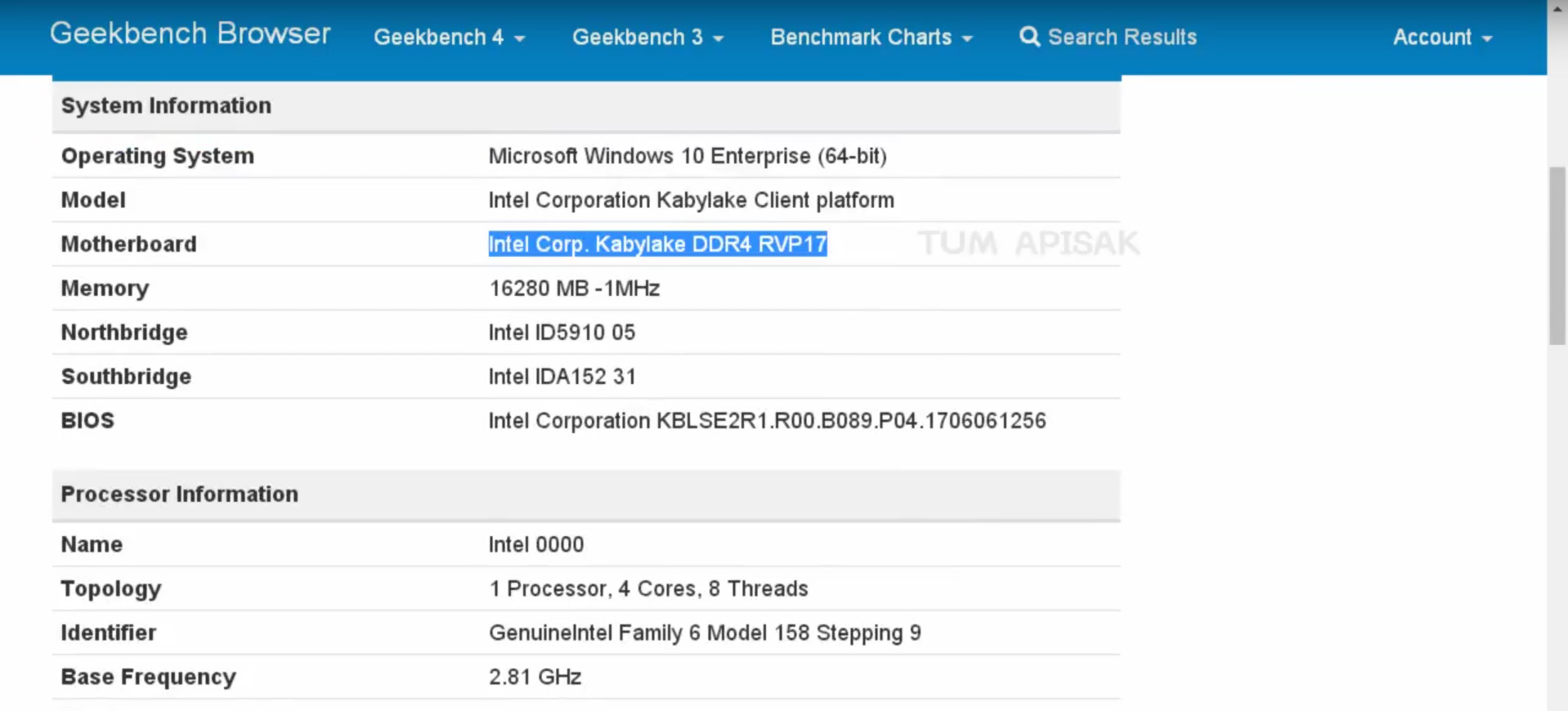
Task: Click the '2.81 GHz' base frequency value
Action: [535, 677]
